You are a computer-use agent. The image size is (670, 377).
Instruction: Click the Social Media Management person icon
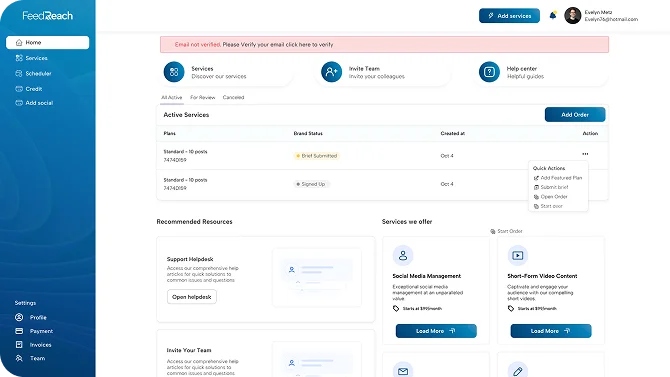403,256
